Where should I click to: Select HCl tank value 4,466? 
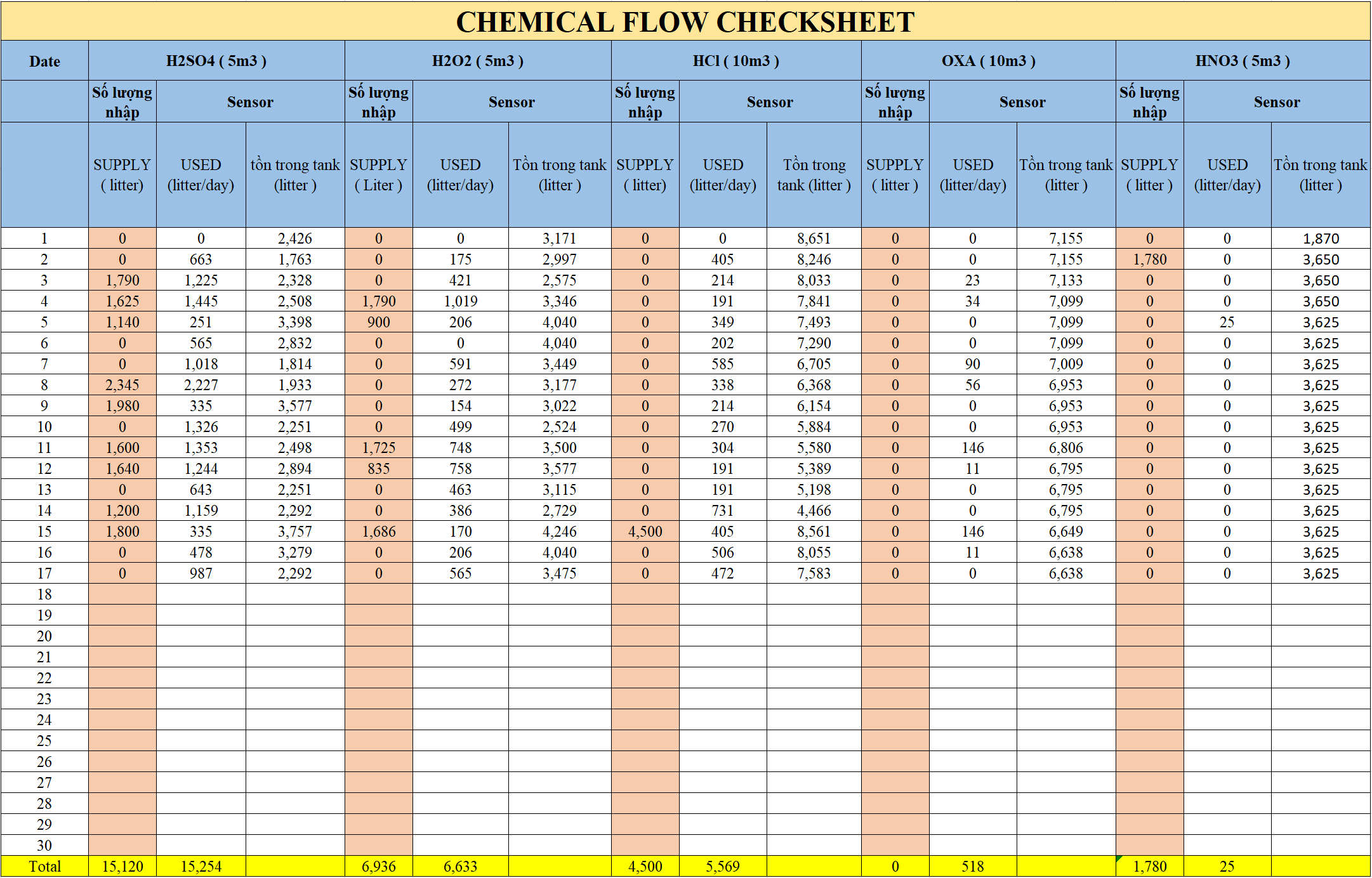click(x=814, y=511)
